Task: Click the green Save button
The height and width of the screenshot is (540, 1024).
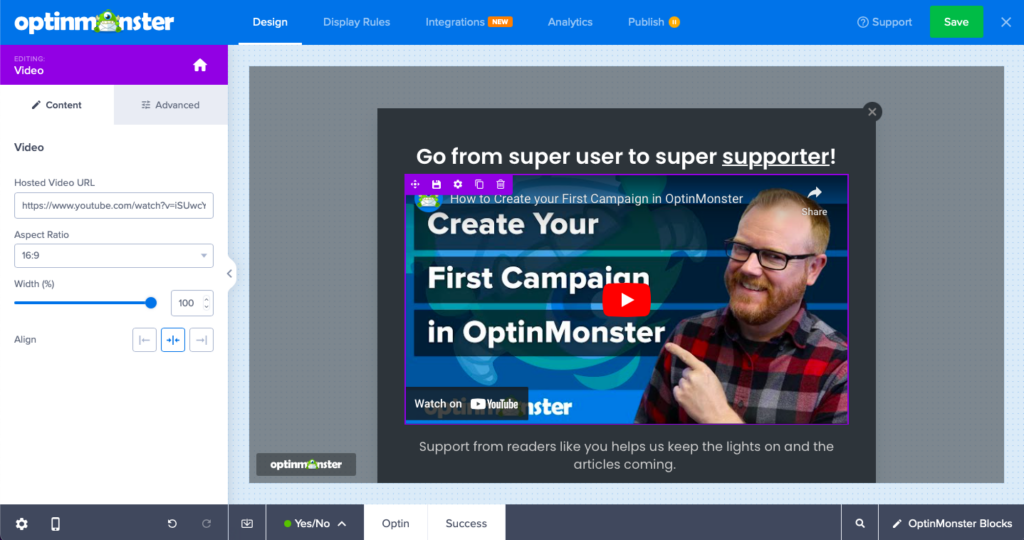Action: point(956,22)
